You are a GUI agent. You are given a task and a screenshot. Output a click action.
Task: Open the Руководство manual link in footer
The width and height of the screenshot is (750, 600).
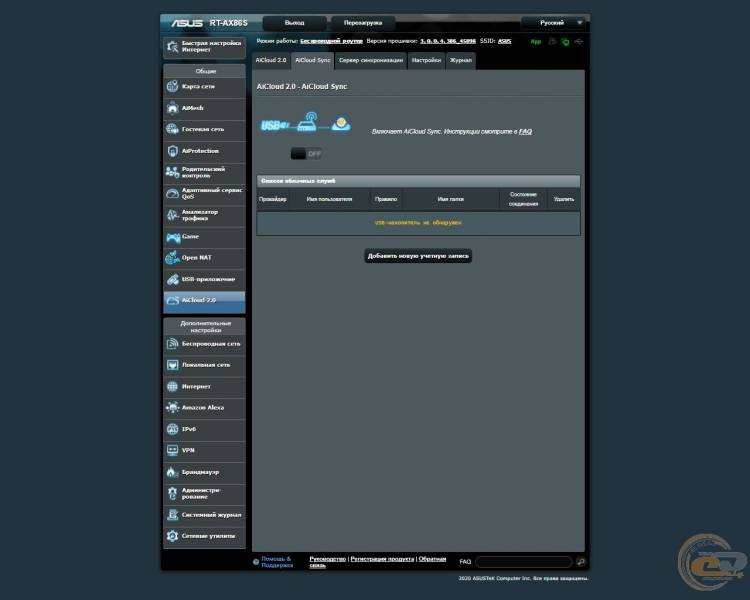[328, 559]
